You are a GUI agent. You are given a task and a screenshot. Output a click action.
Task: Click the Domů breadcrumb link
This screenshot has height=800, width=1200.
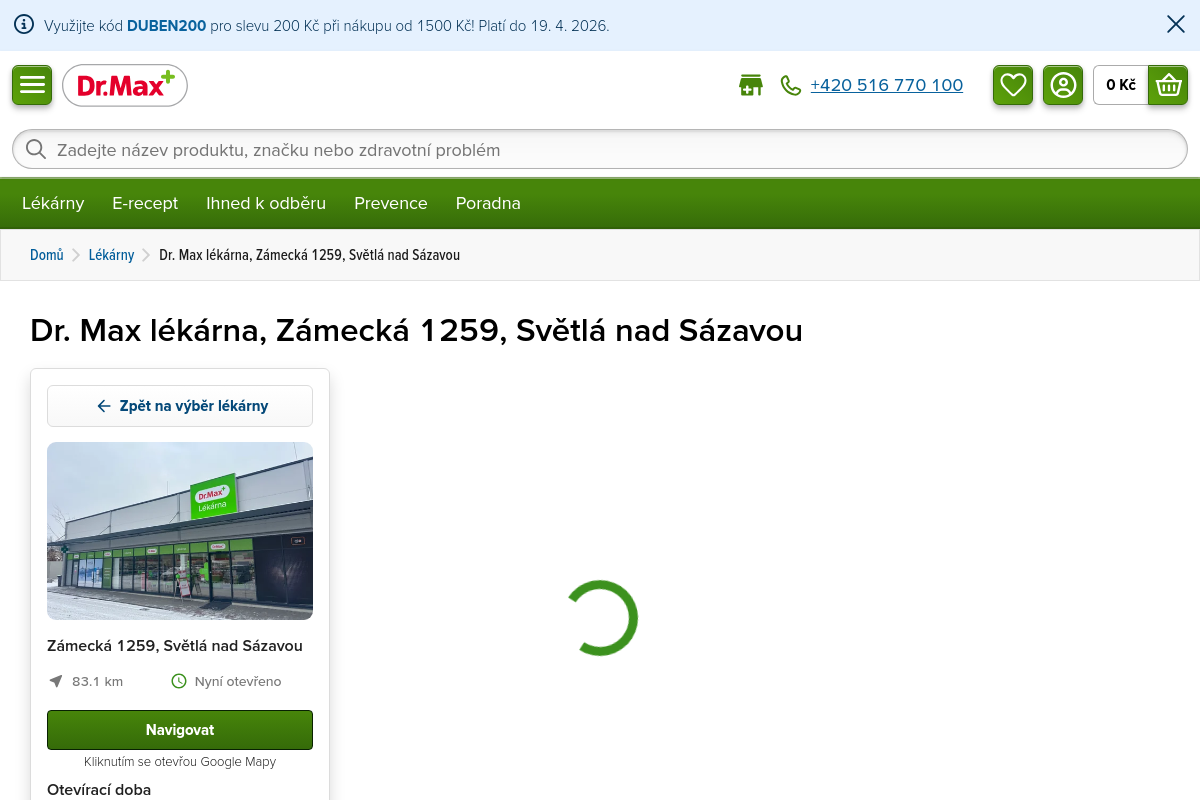pos(47,255)
